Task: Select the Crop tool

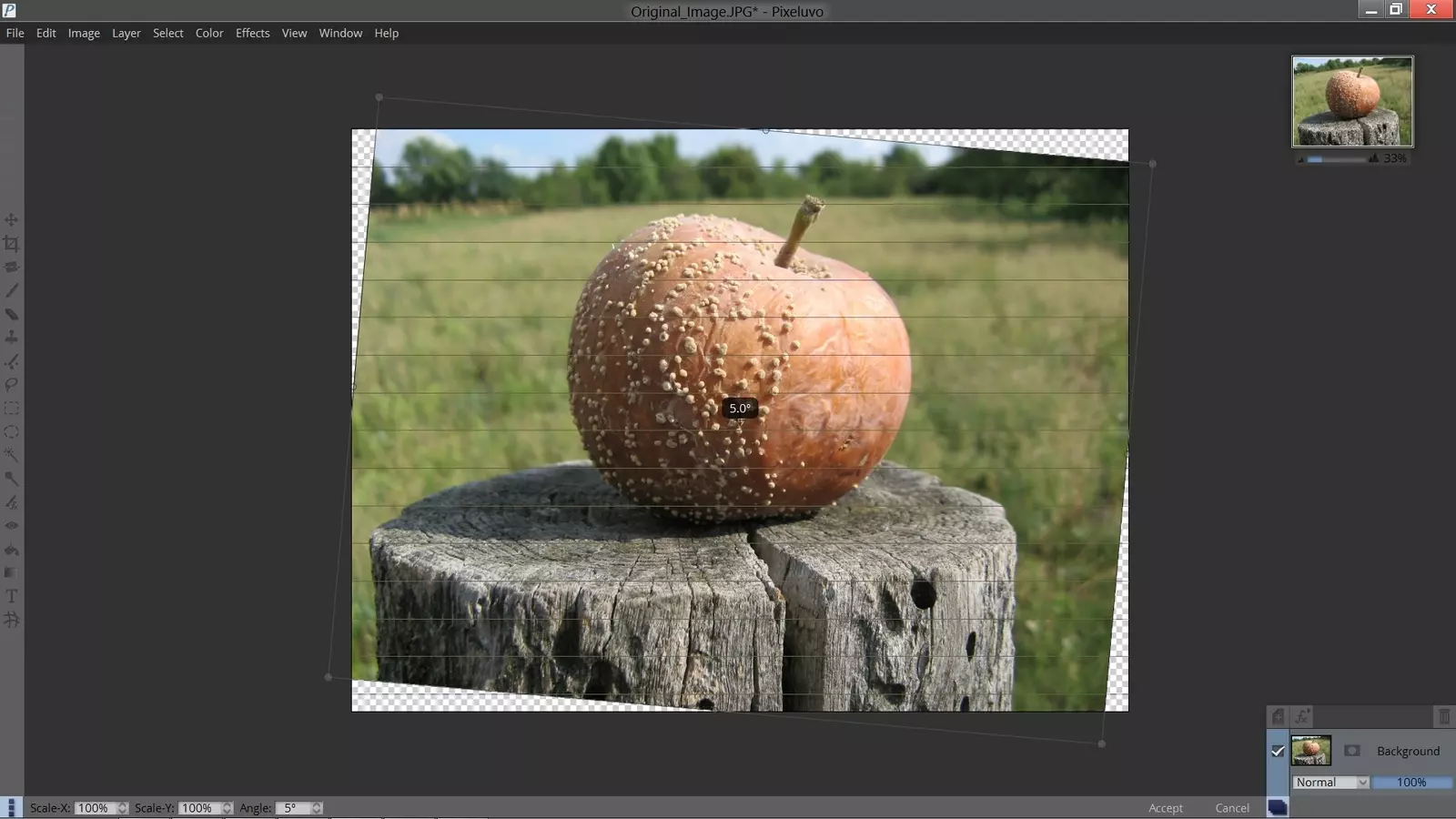Action: click(x=11, y=244)
